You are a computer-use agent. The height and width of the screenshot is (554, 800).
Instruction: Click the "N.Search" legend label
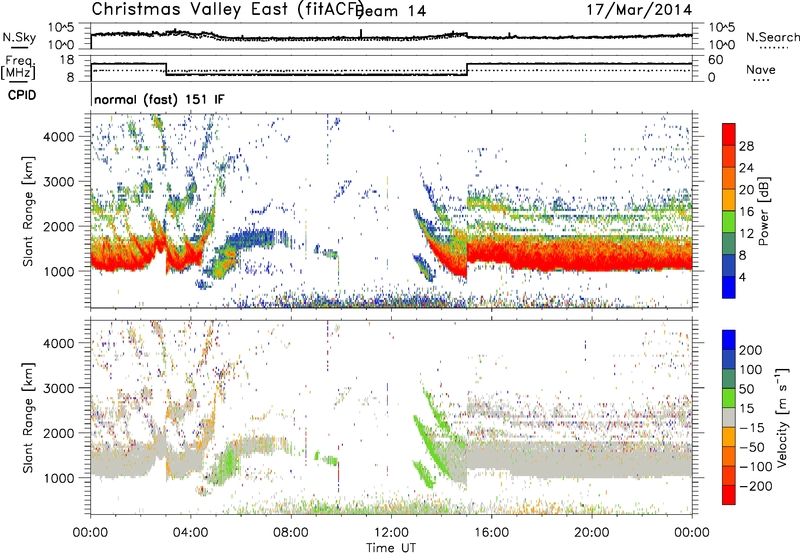point(772,37)
